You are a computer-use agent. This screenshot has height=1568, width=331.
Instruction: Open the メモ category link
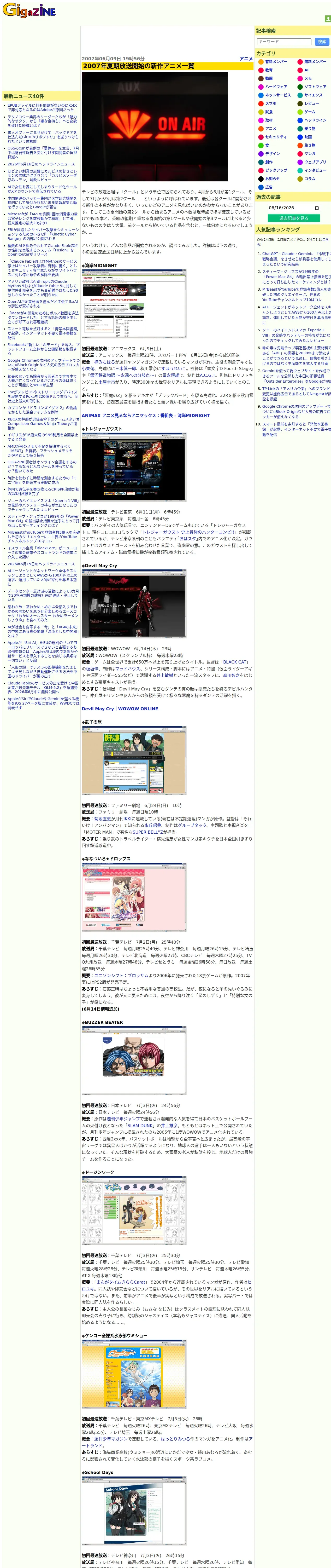point(308,78)
